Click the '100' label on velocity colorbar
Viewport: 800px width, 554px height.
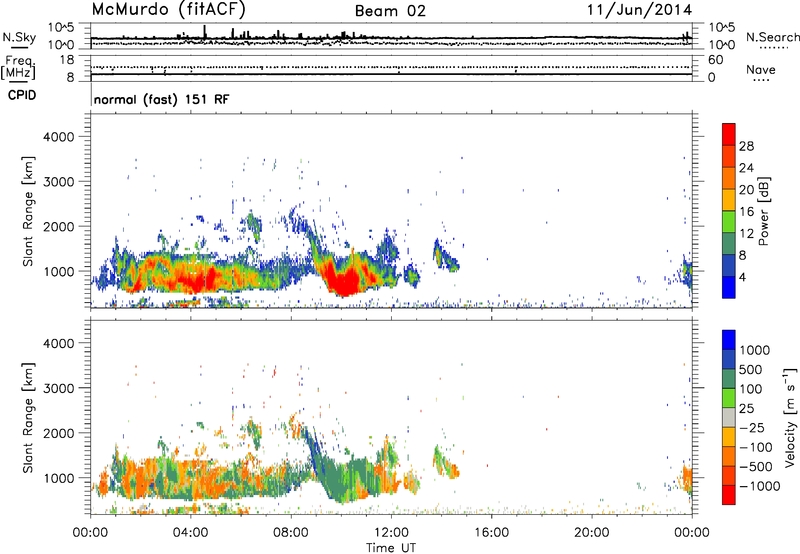coord(751,389)
